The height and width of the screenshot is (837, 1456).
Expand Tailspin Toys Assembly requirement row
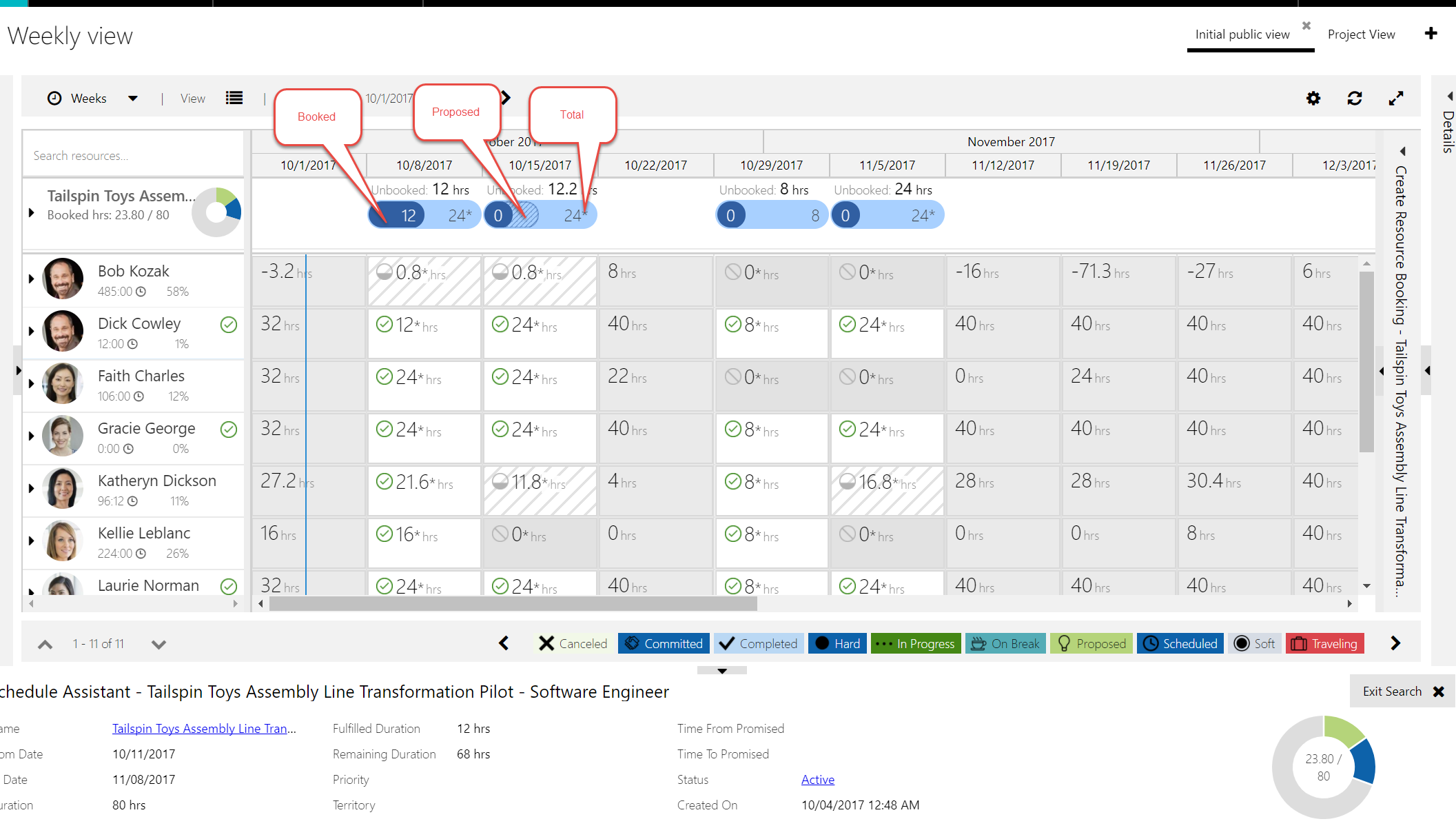point(32,213)
